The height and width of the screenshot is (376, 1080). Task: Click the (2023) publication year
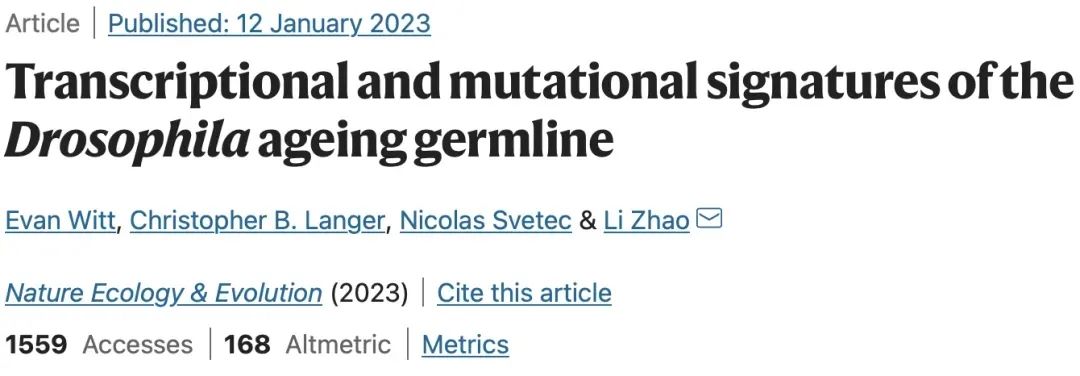point(369,293)
